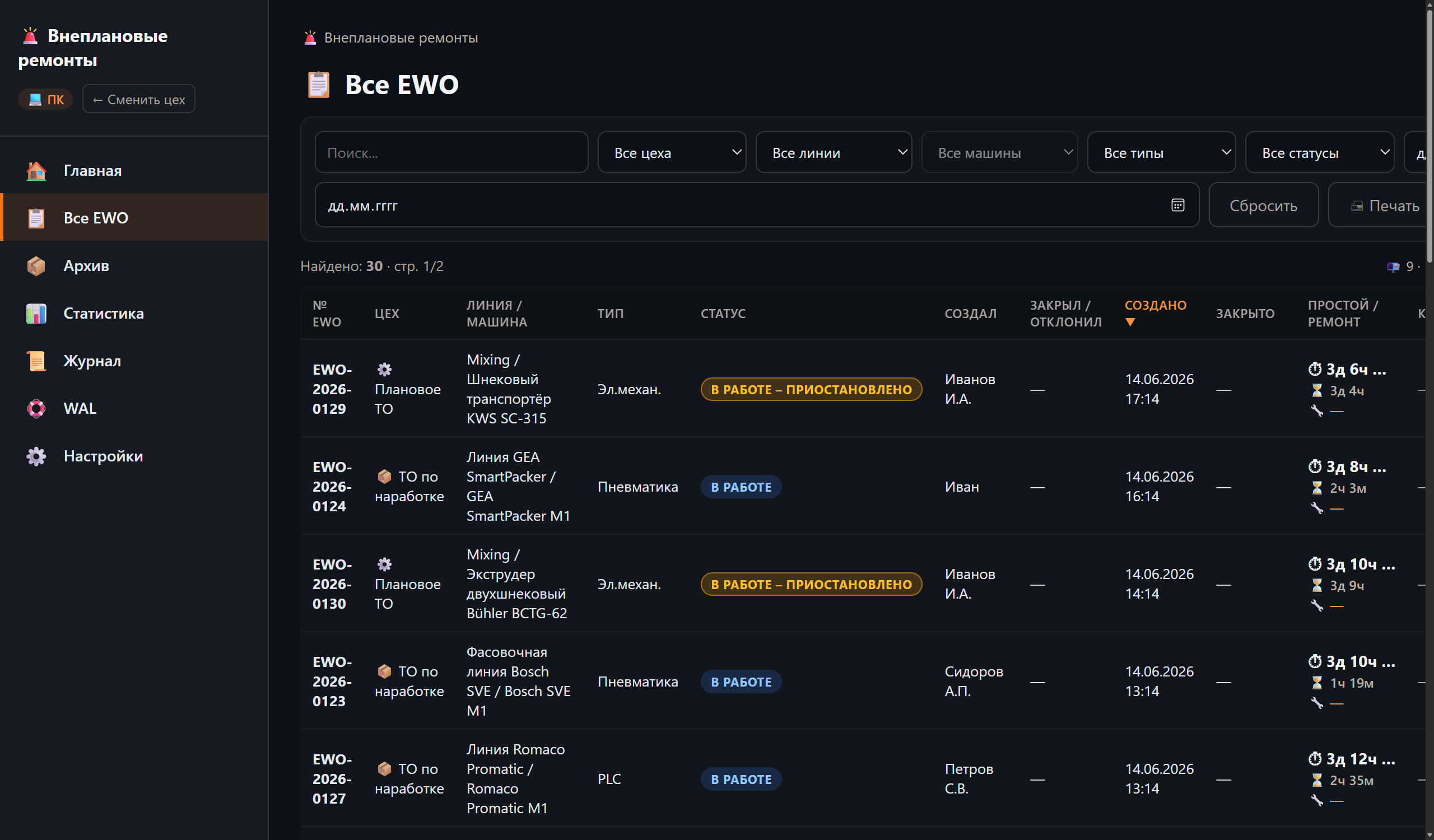The height and width of the screenshot is (840, 1434).
Task: Click the Сменить цех button
Action: (139, 99)
